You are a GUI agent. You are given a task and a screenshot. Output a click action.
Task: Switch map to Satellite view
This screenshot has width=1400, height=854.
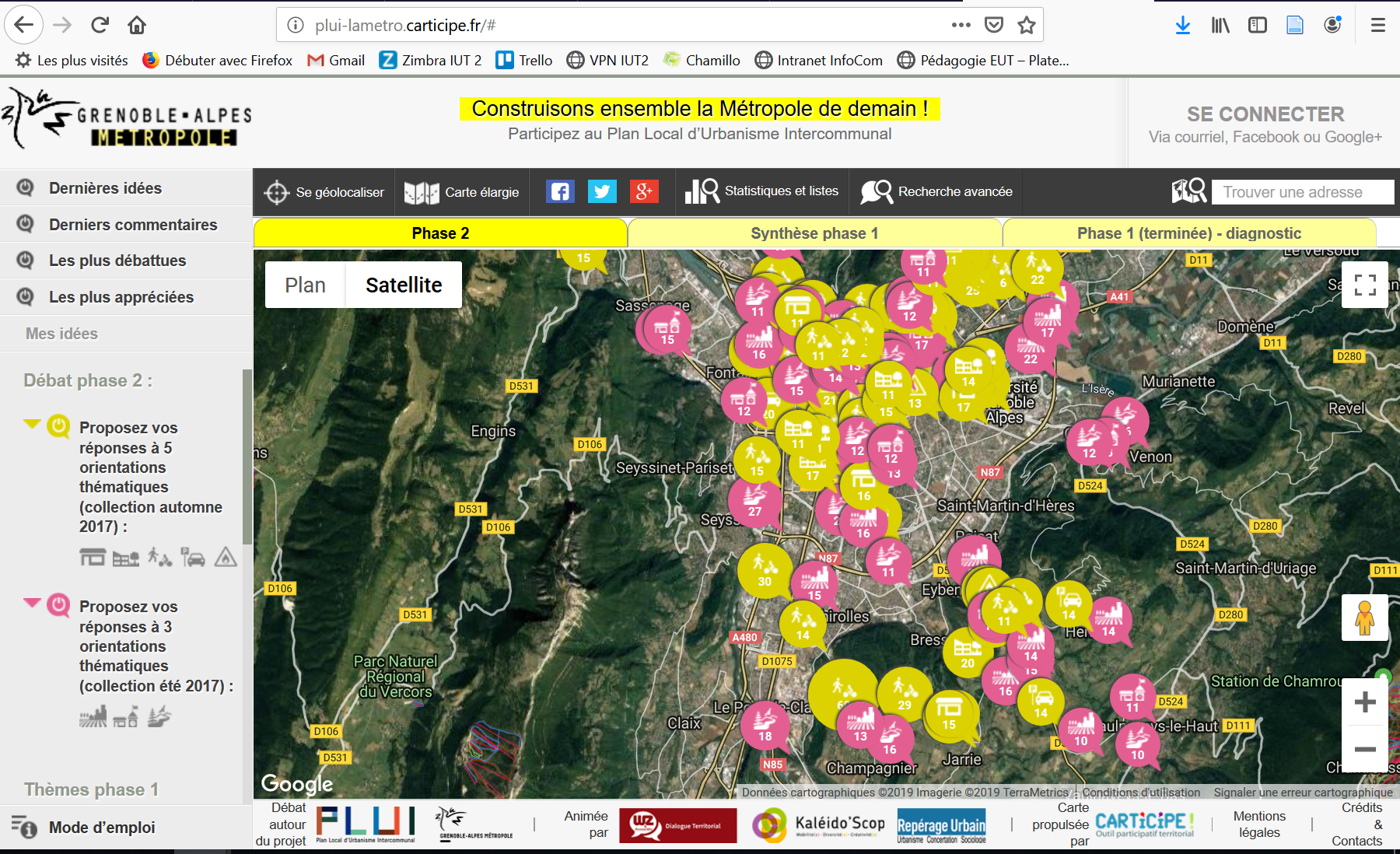click(x=404, y=285)
